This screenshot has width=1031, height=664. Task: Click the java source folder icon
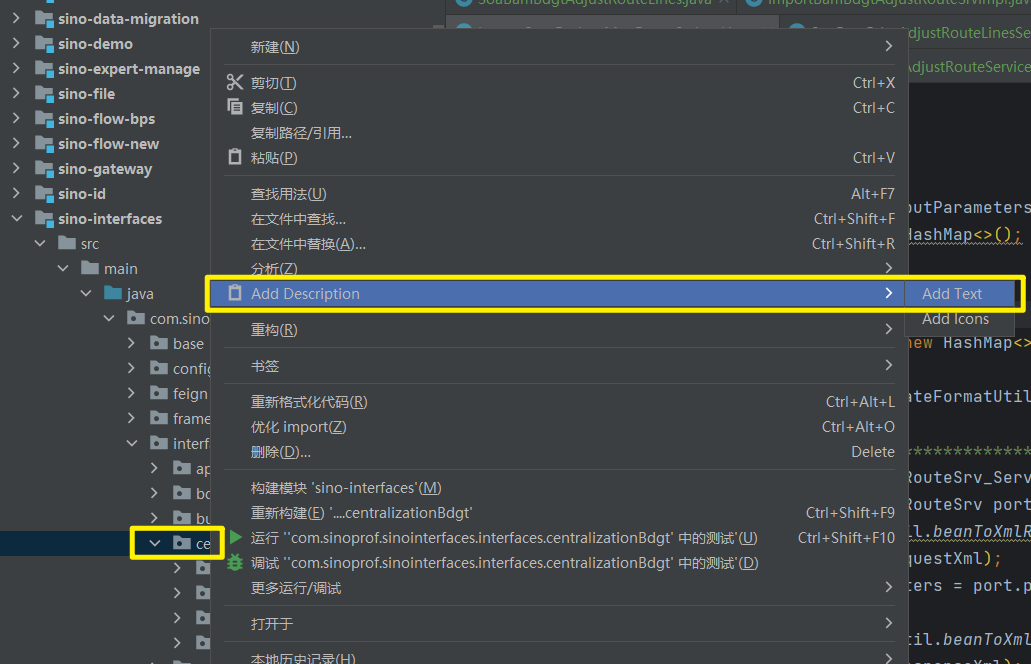pos(112,293)
